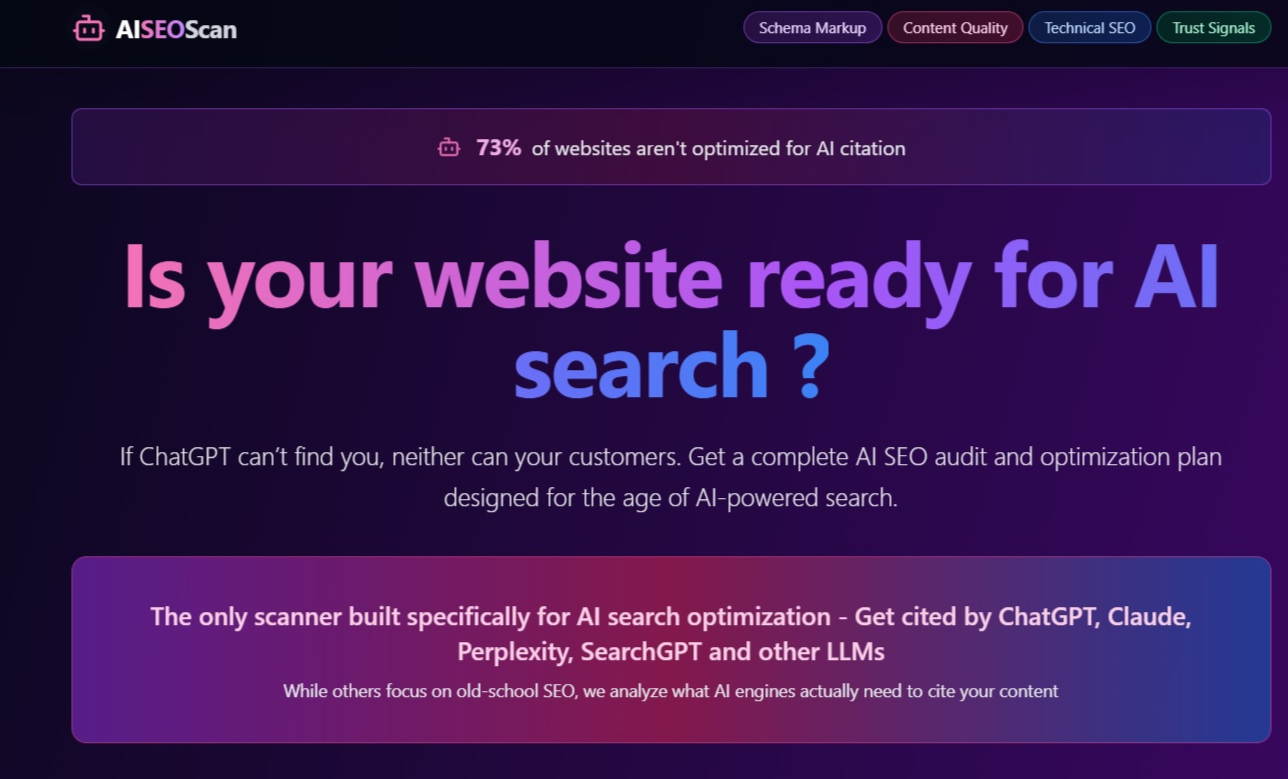The width and height of the screenshot is (1288, 779).
Task: Click the 73% statistic text
Action: 499,148
